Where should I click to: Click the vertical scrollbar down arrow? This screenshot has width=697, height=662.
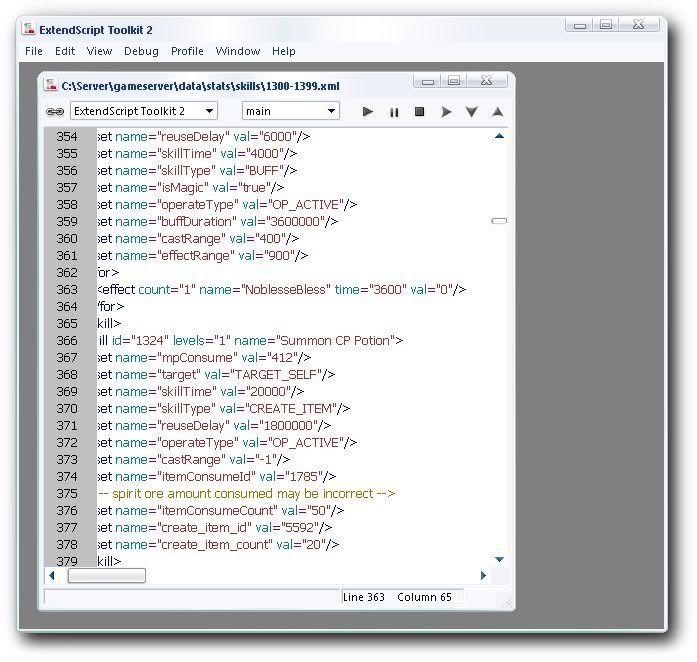click(499, 559)
